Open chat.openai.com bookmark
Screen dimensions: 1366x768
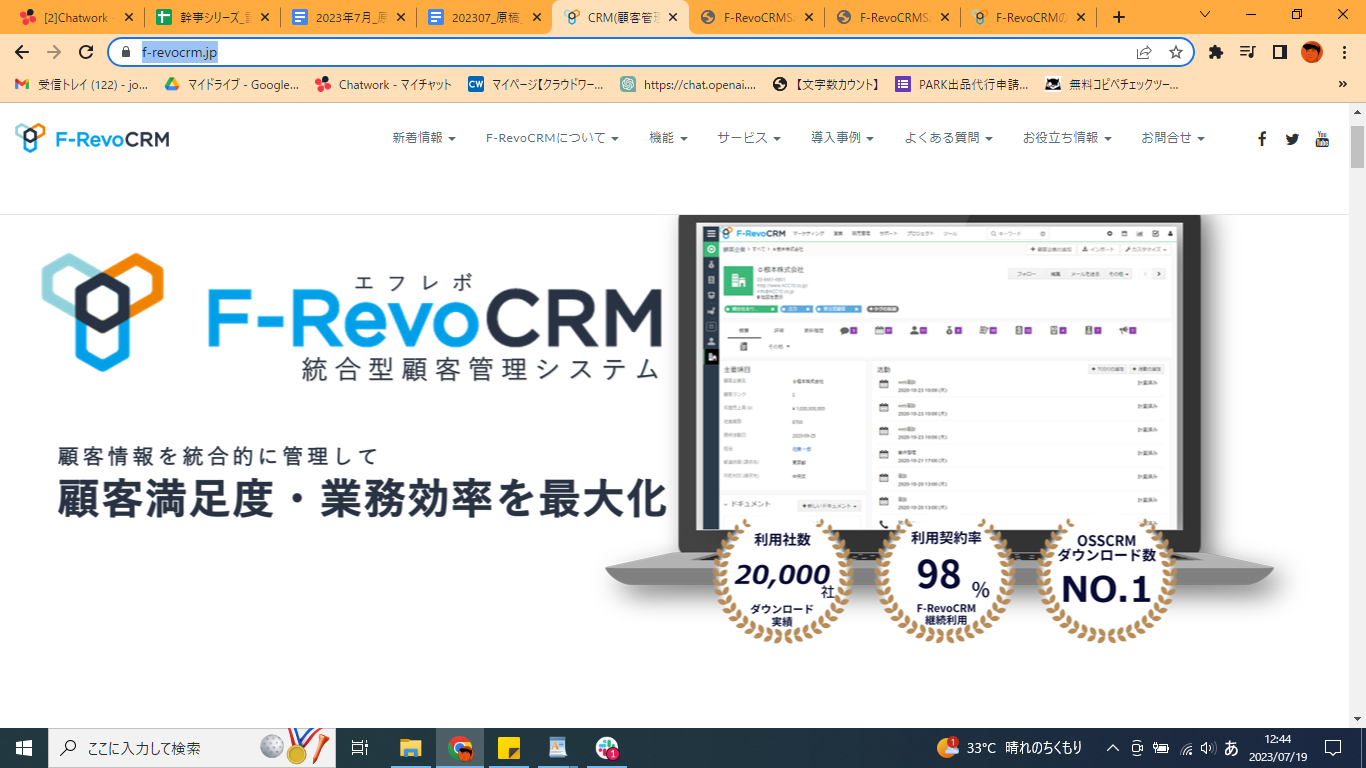point(688,85)
